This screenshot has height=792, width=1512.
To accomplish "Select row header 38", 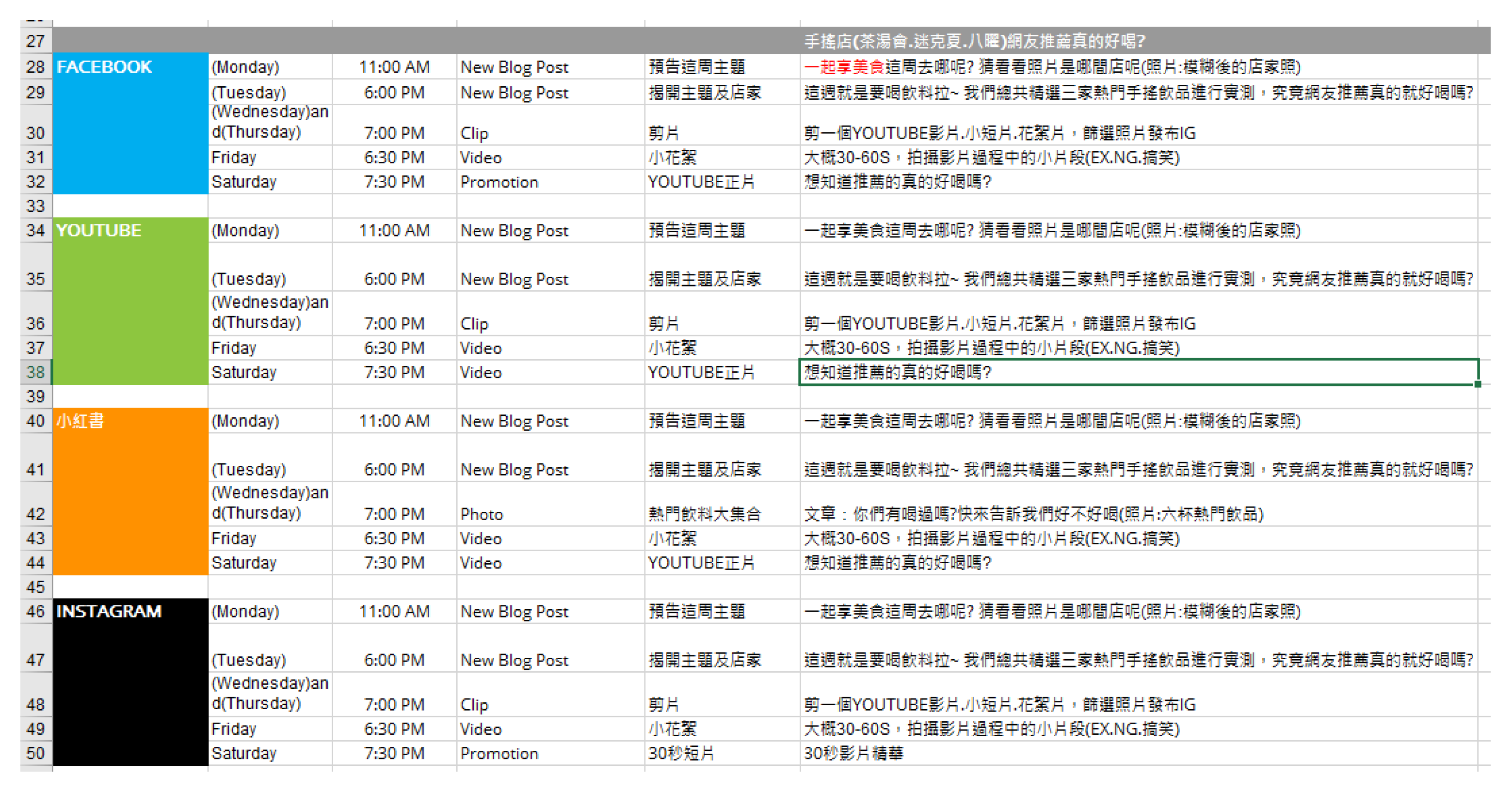I will tap(36, 372).
